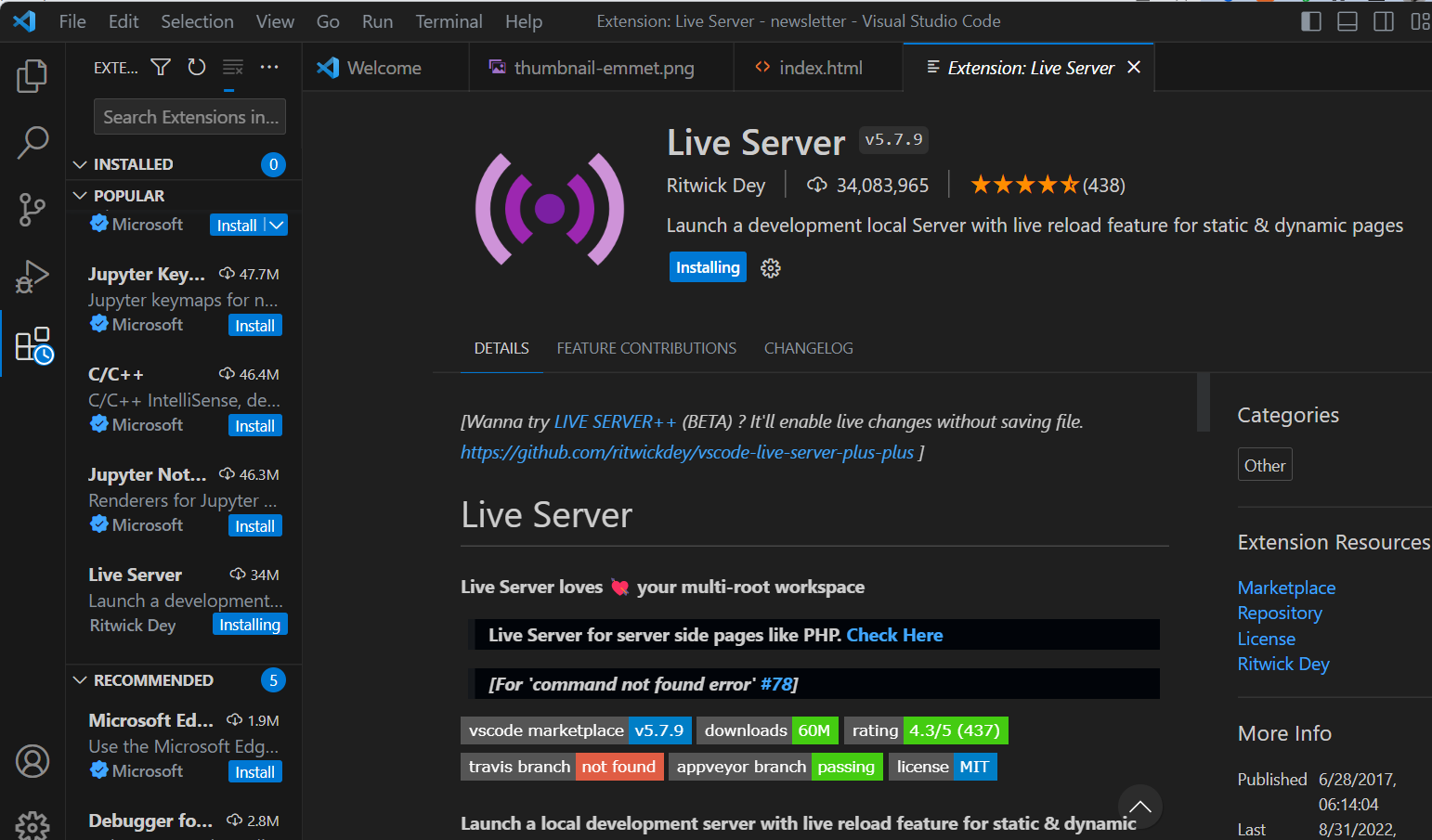Open the Help menu
The height and width of the screenshot is (840, 1432).
[x=524, y=21]
